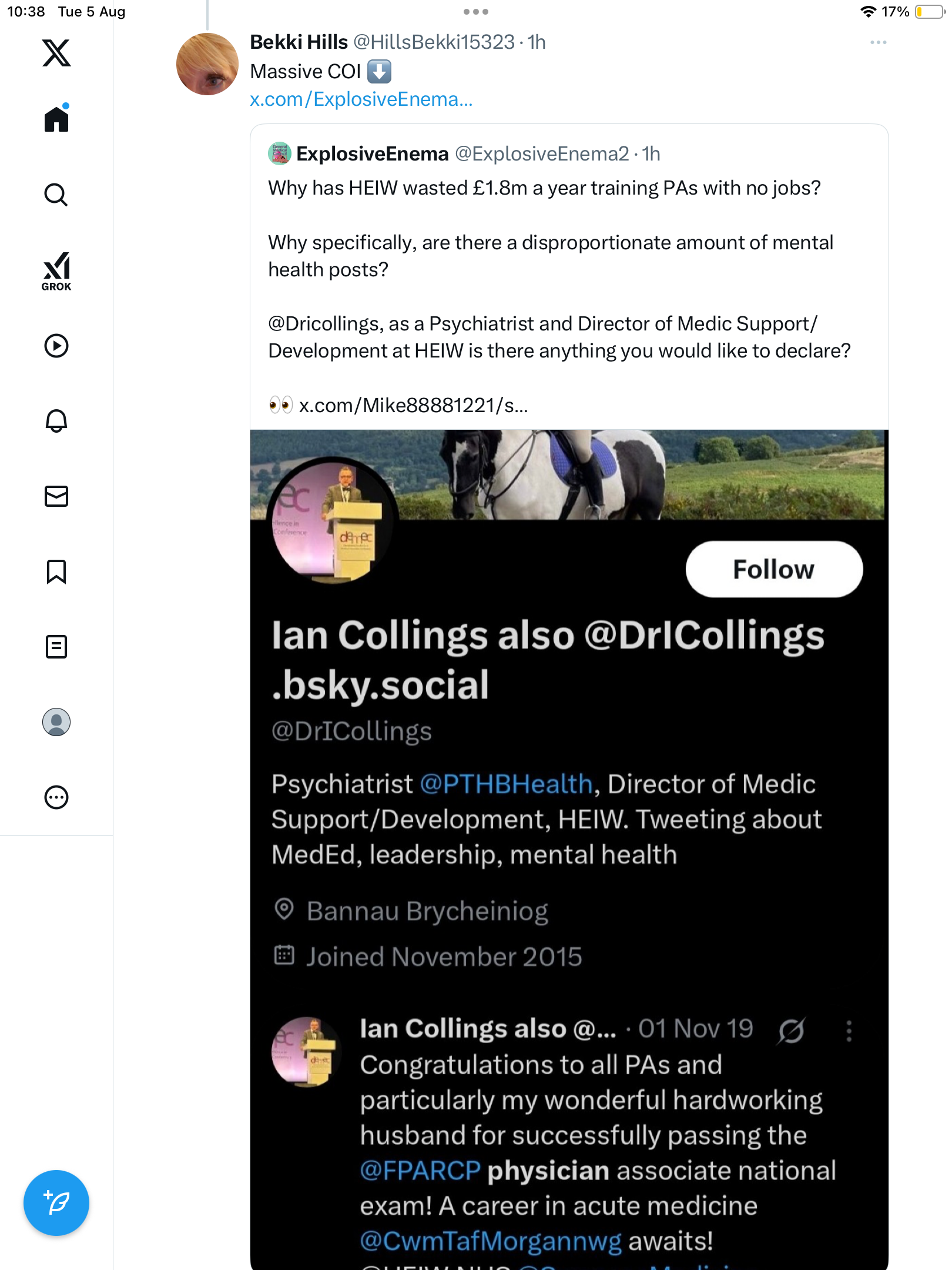Open more options for Bekki Hills post
Image resolution: width=952 pixels, height=1270 pixels.
tap(878, 42)
